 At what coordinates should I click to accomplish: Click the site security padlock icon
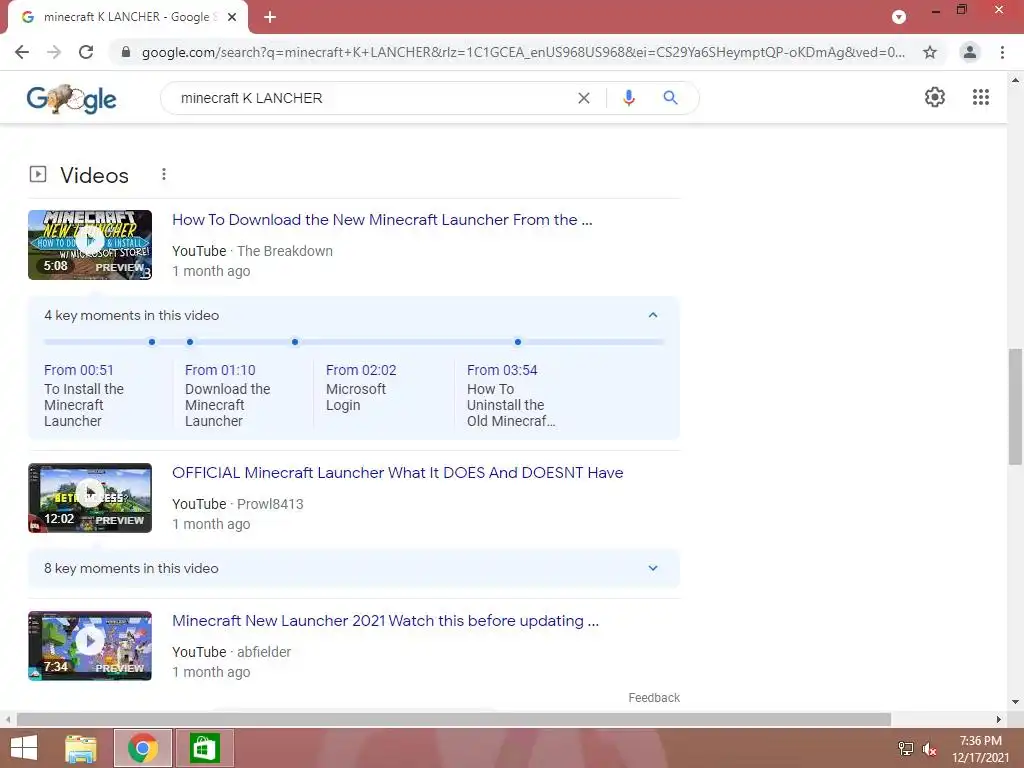pyautogui.click(x=126, y=52)
